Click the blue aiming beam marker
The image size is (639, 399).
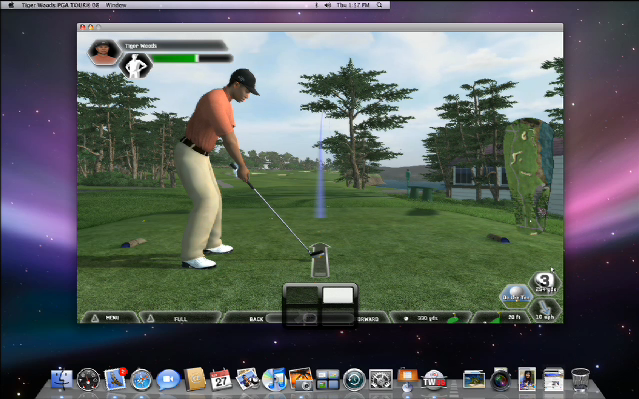(321, 167)
